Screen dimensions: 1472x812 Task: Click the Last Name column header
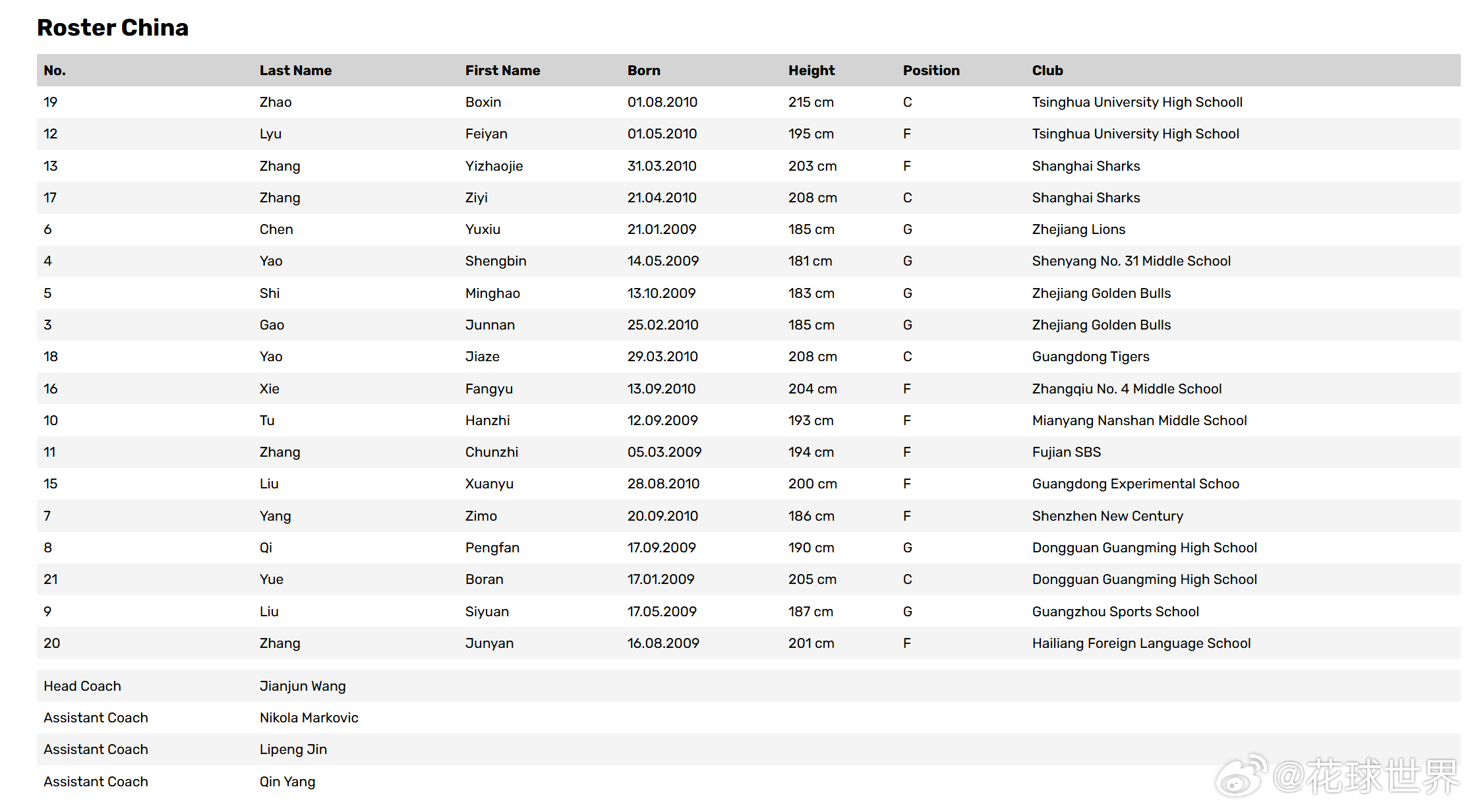tap(295, 71)
